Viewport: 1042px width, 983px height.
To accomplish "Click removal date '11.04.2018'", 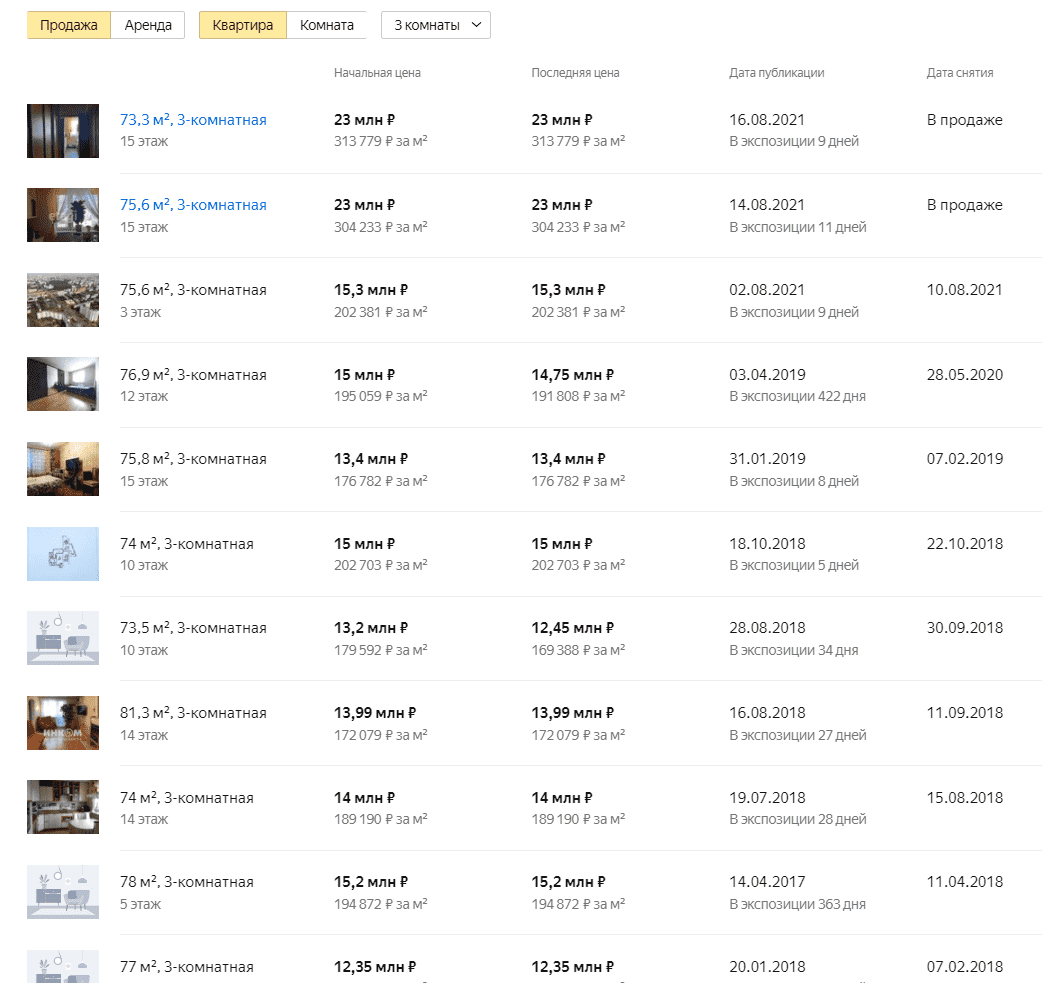I will tap(965, 881).
